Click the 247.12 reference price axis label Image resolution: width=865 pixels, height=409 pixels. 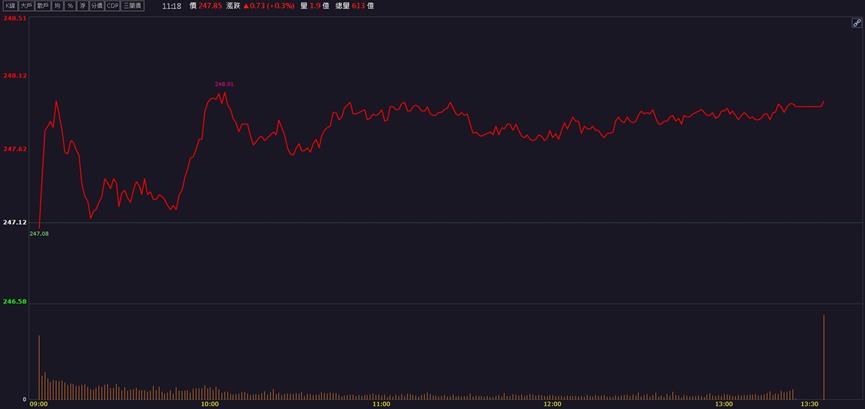pyautogui.click(x=15, y=222)
